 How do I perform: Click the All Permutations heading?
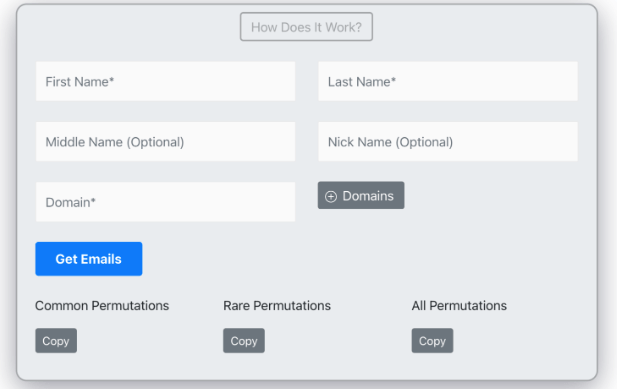coord(459,306)
